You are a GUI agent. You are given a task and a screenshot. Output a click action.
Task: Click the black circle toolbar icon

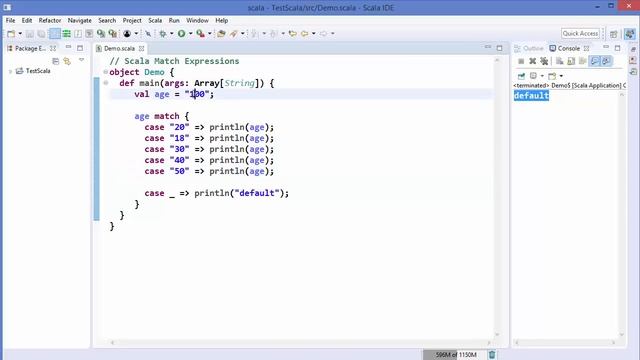pos(127,33)
